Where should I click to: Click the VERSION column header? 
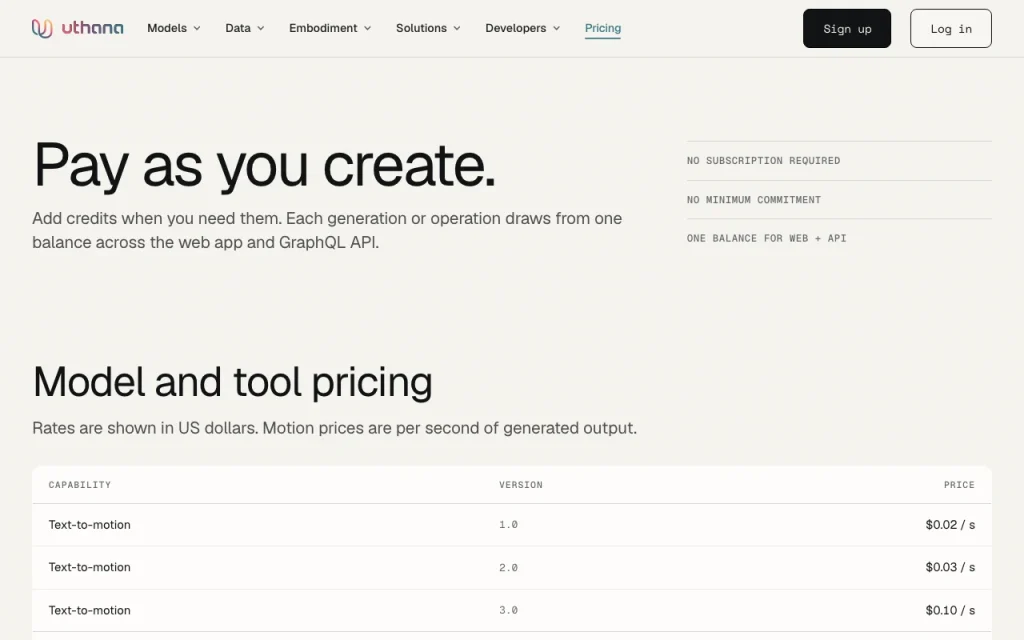click(521, 485)
